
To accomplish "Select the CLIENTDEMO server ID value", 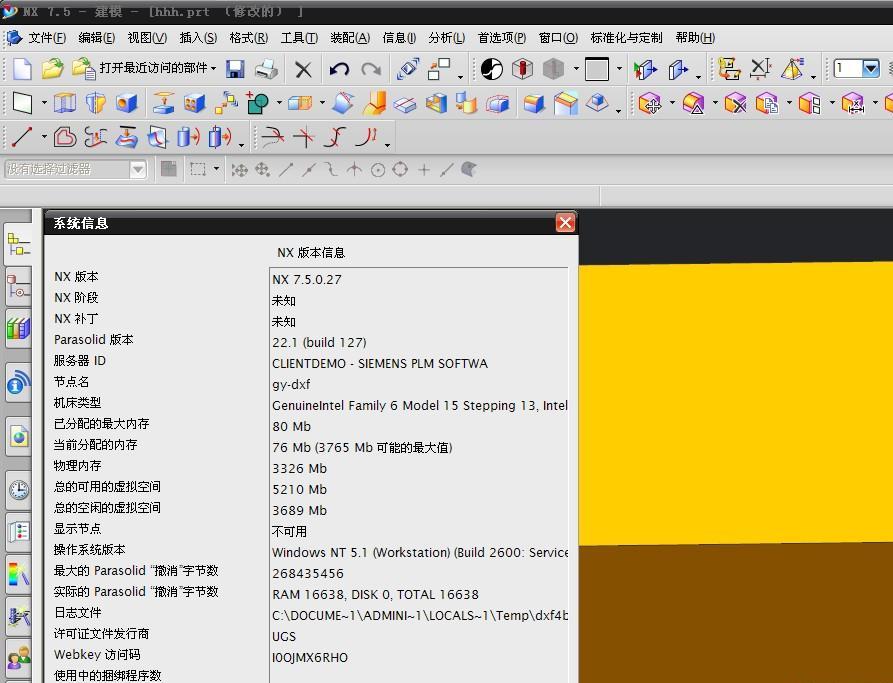I will pos(380,363).
